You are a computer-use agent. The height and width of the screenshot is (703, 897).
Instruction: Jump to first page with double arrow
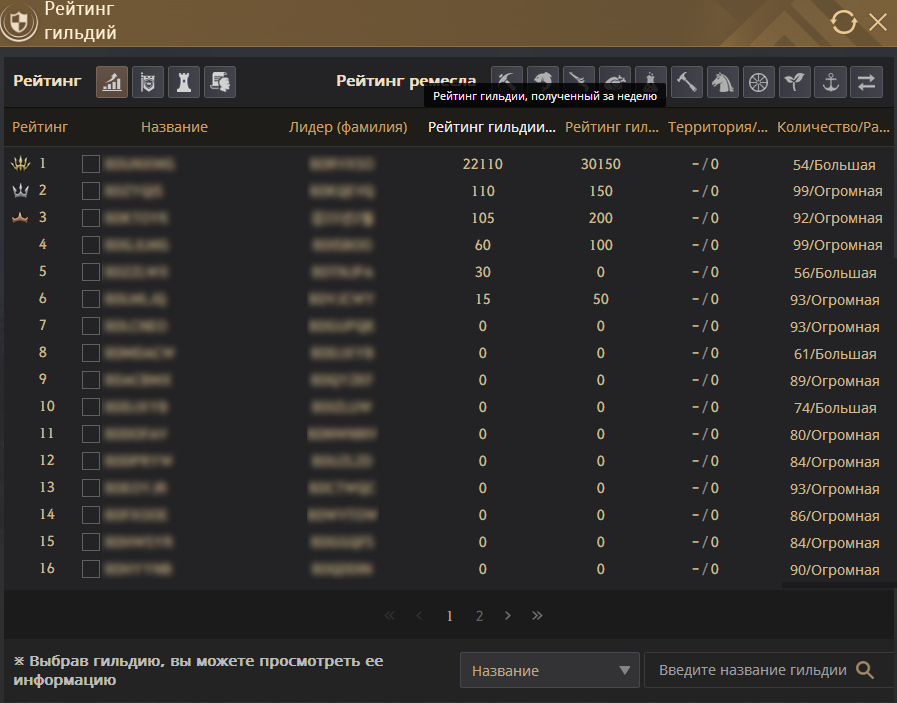pos(390,615)
